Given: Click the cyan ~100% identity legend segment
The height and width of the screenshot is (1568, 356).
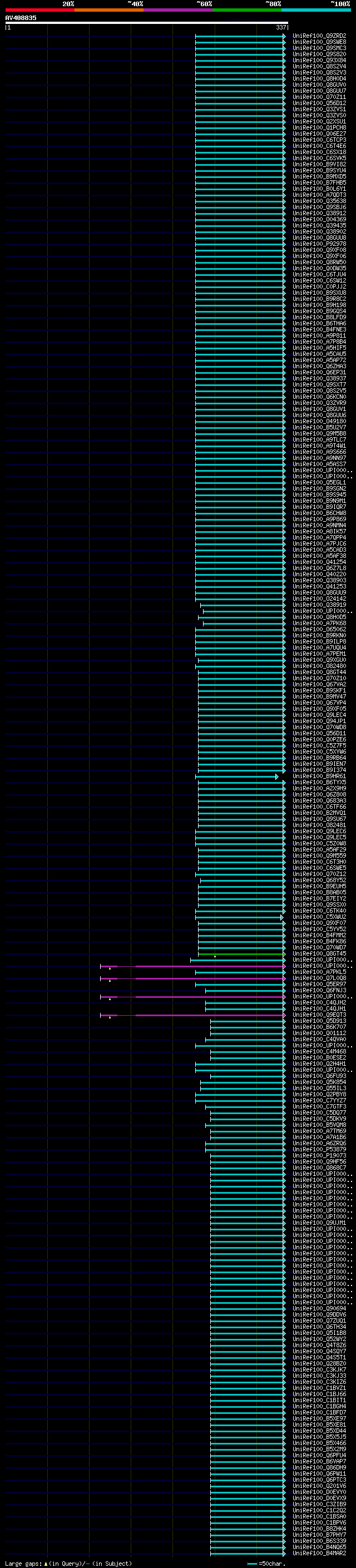Looking at the screenshot, I should 316,10.
